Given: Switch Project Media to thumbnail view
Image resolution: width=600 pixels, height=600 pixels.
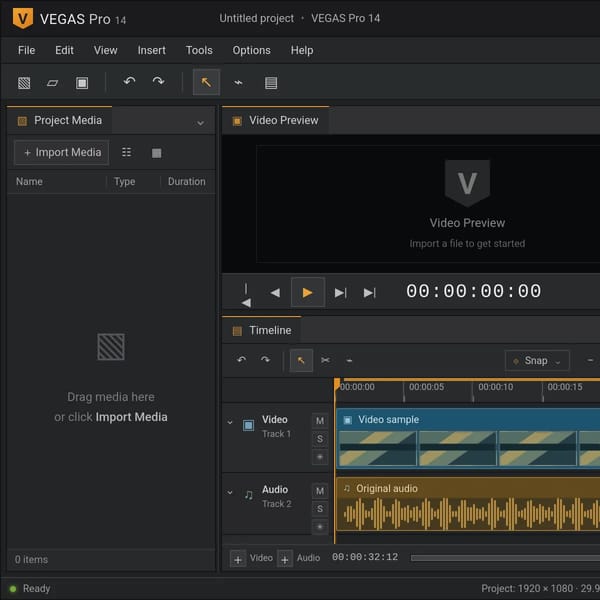Looking at the screenshot, I should point(157,153).
